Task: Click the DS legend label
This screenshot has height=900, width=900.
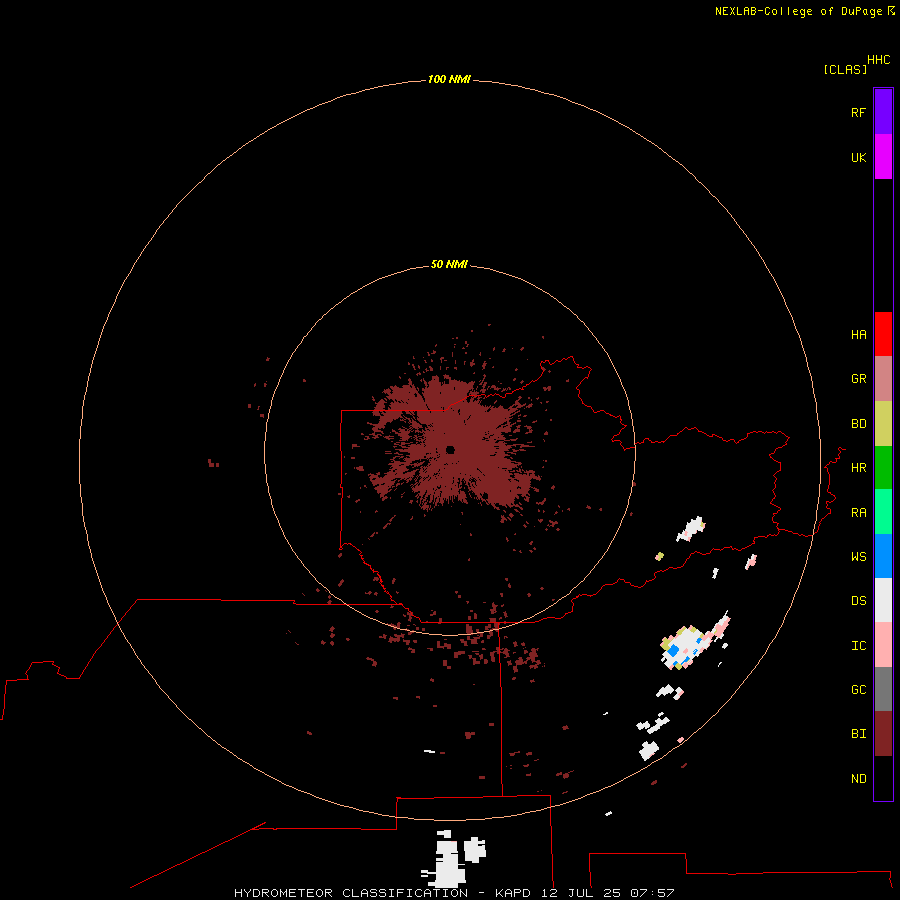Action: pyautogui.click(x=858, y=601)
